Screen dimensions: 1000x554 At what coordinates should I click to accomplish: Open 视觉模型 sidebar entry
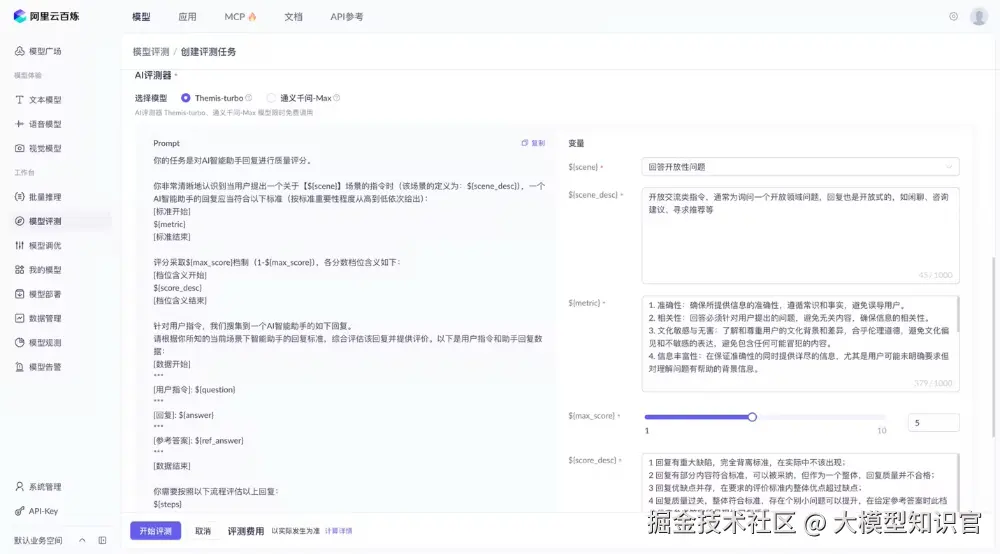click(45, 148)
